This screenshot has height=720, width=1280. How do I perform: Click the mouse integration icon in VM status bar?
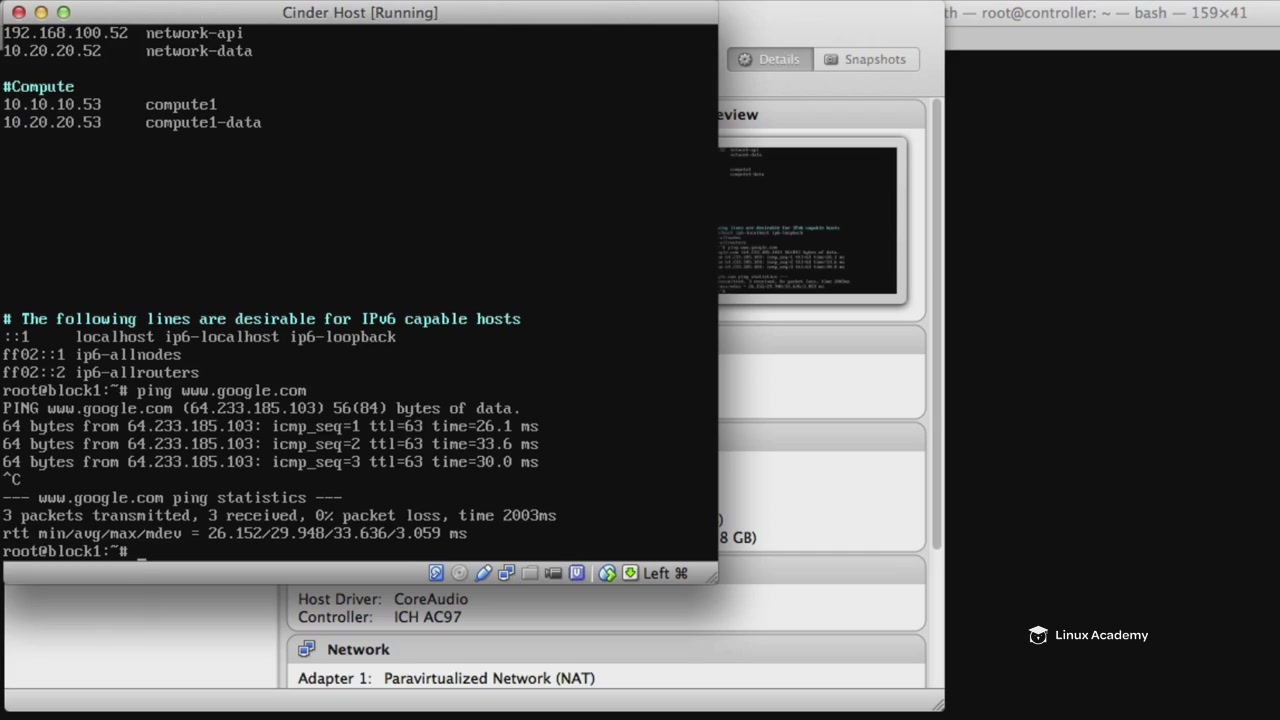click(x=607, y=573)
